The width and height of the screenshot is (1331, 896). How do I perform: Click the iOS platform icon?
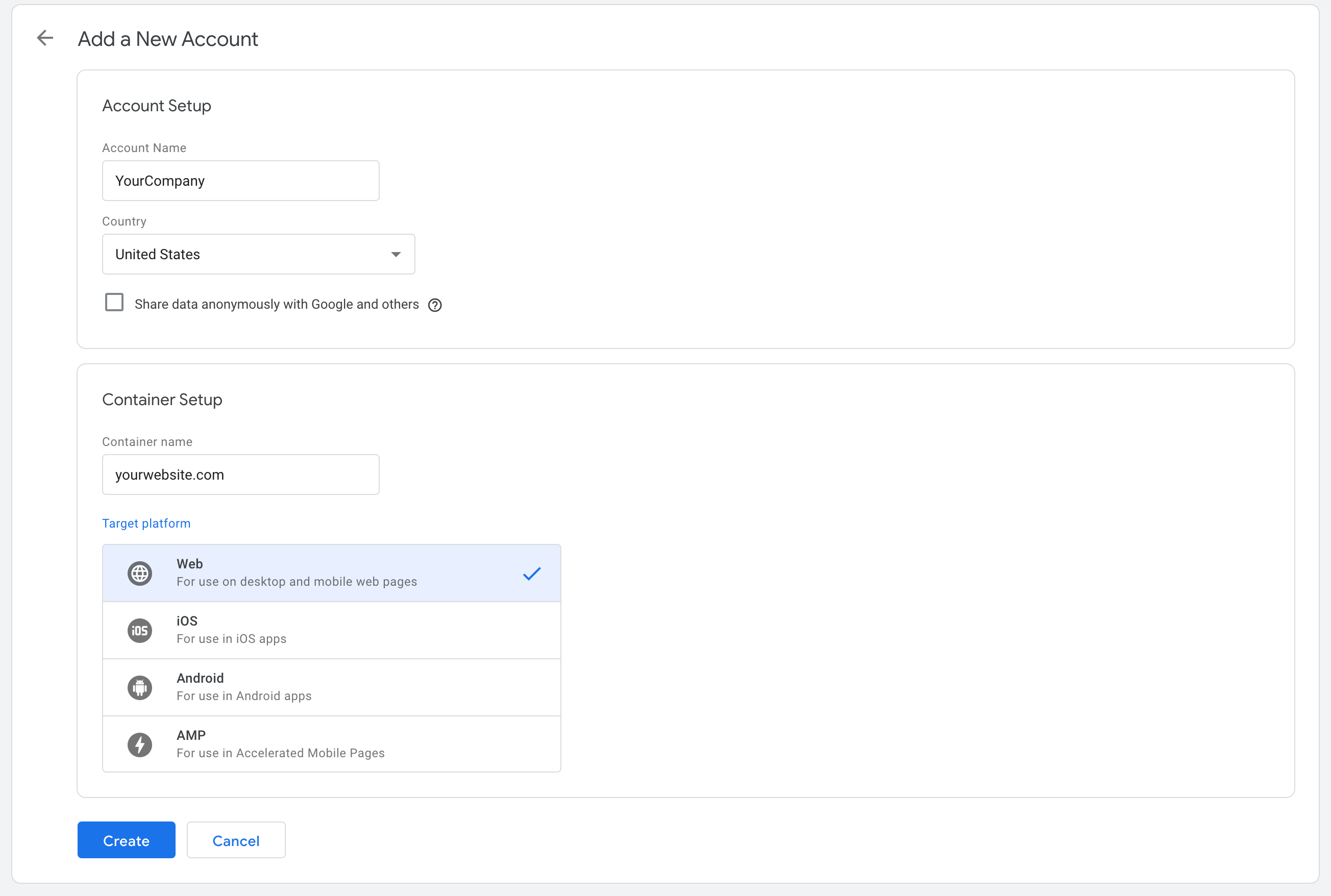click(x=139, y=630)
